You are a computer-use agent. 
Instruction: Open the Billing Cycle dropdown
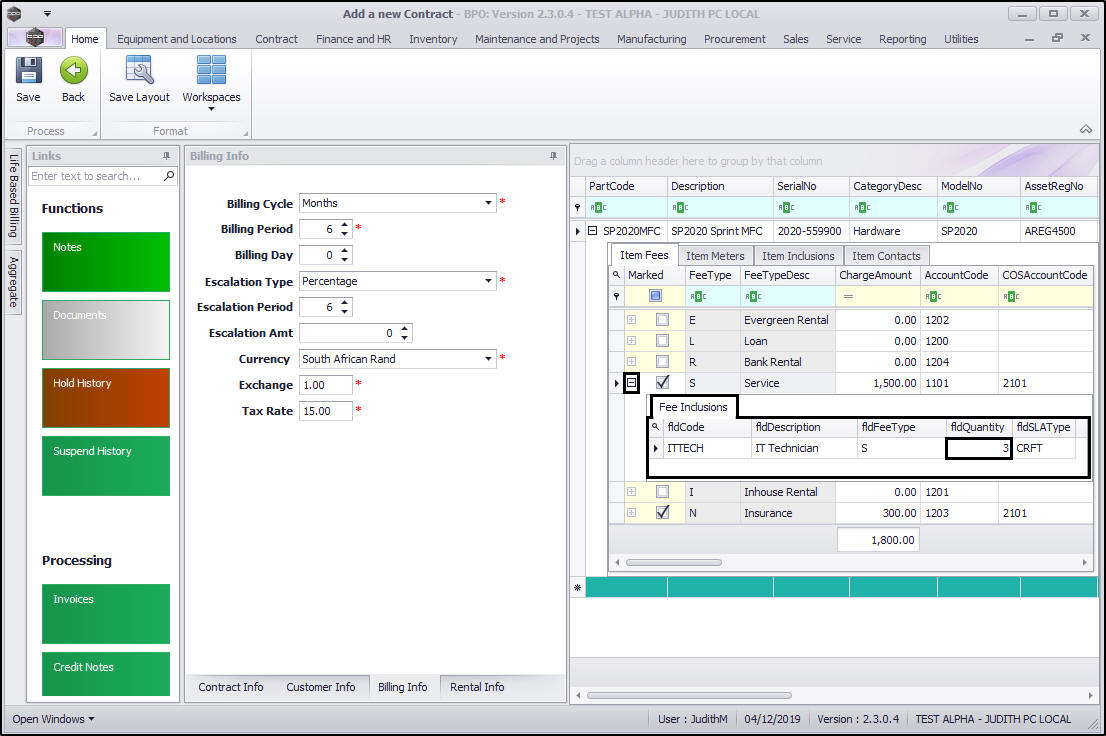point(489,203)
